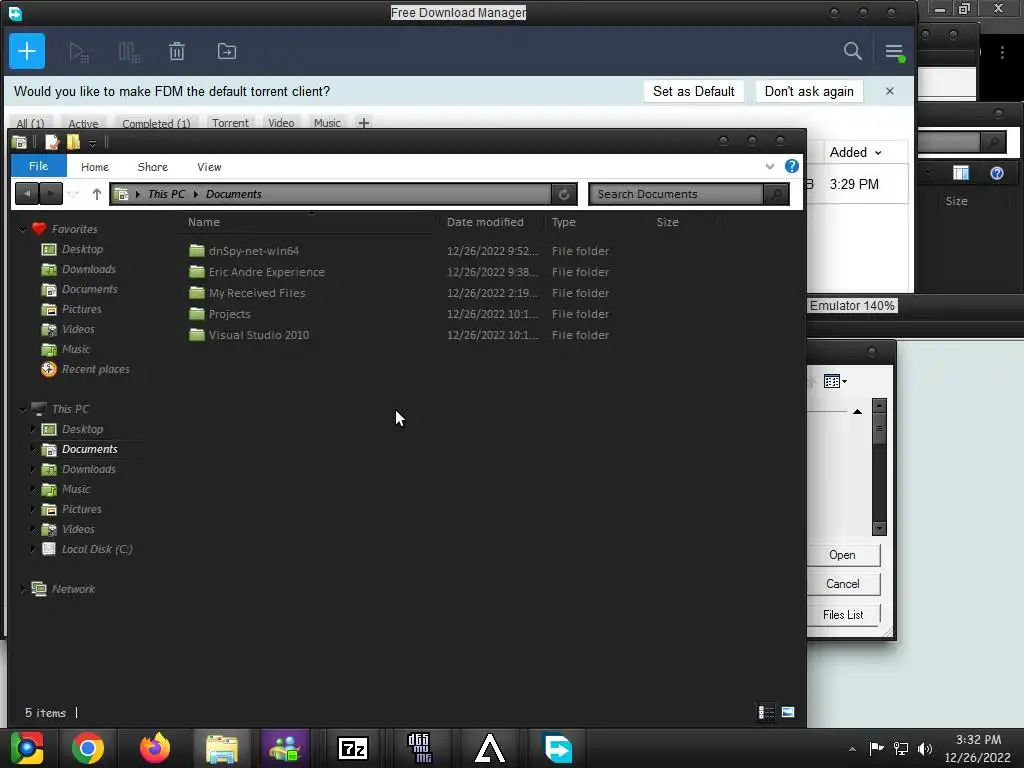The width and height of the screenshot is (1024, 768).
Task: Go up one folder level in Explorer
Action: tap(97, 194)
